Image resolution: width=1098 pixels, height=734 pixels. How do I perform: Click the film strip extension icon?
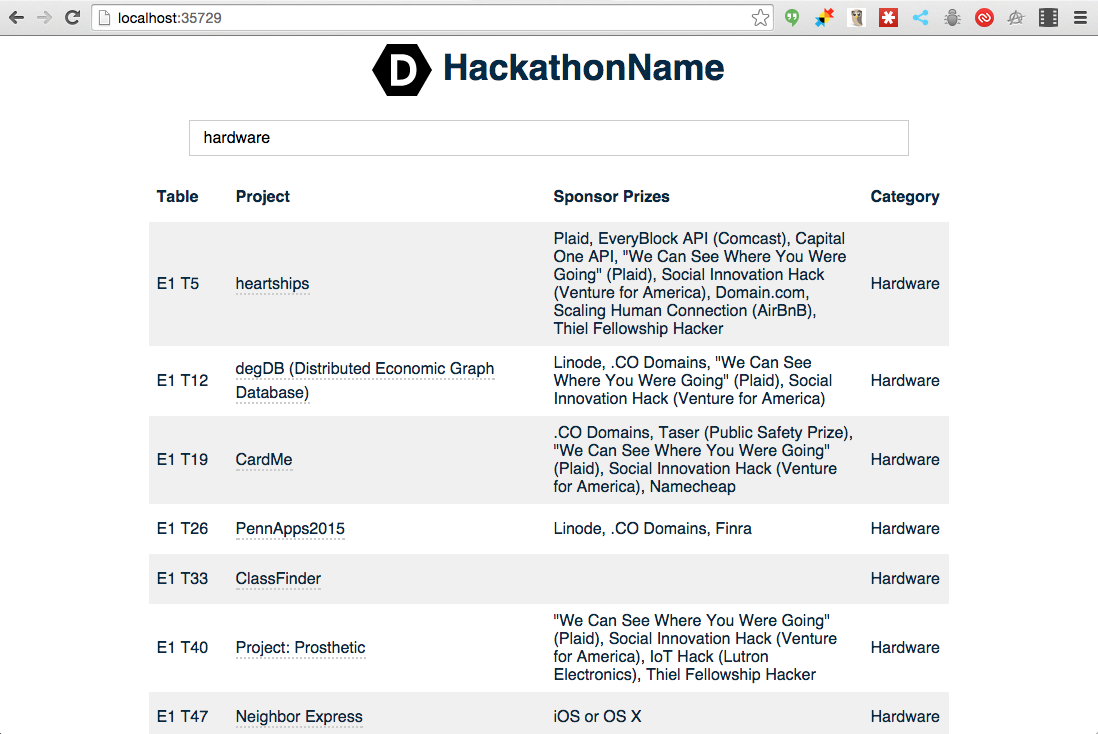coord(1048,17)
